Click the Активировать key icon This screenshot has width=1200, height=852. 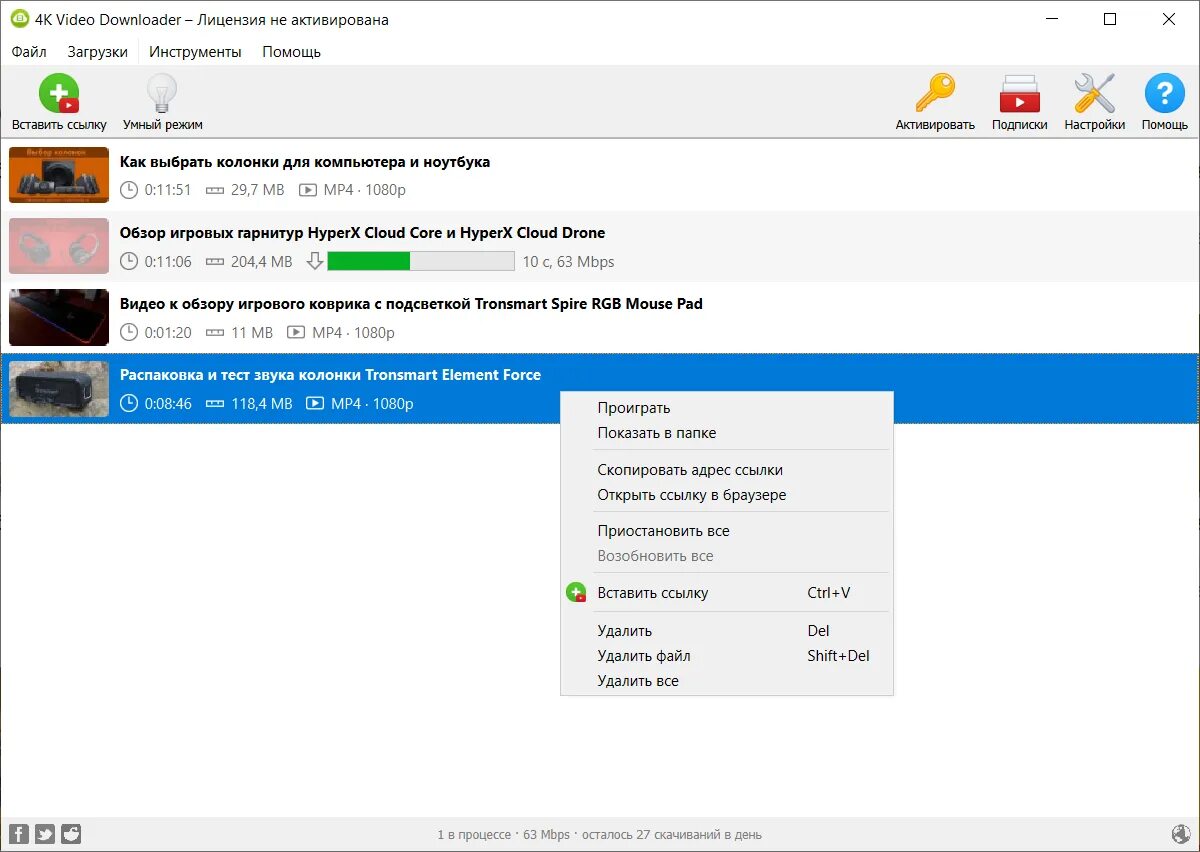pyautogui.click(x=935, y=94)
